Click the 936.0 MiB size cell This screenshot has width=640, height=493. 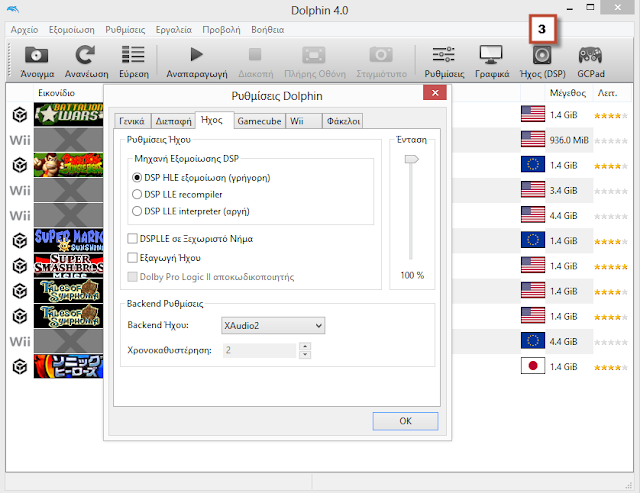tap(569, 140)
